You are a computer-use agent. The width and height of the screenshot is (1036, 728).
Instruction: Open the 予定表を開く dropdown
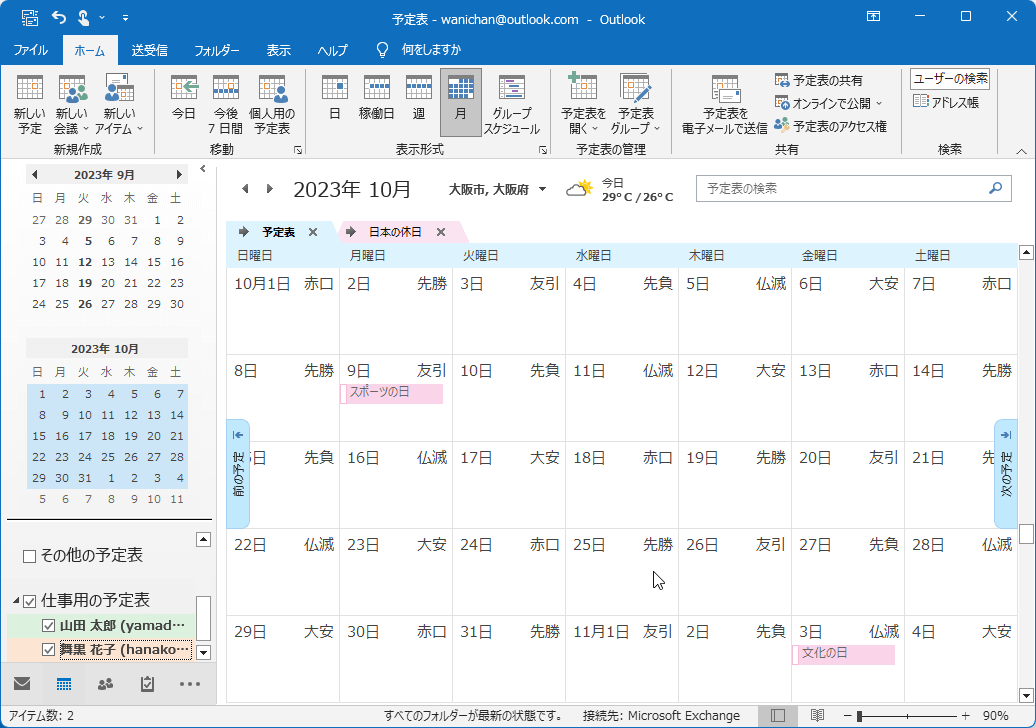(x=583, y=104)
